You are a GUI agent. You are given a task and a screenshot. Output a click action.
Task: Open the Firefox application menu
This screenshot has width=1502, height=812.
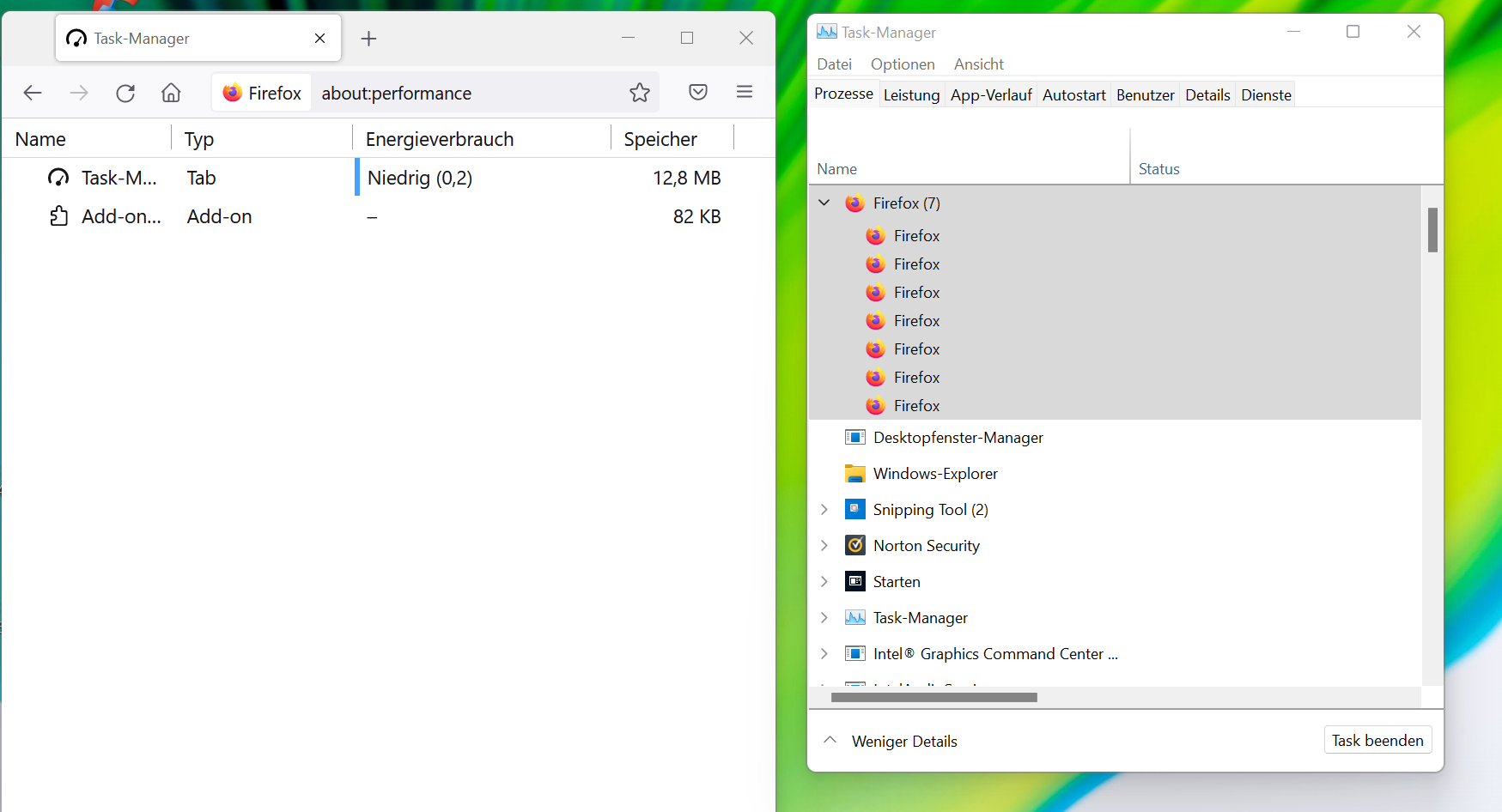745,92
